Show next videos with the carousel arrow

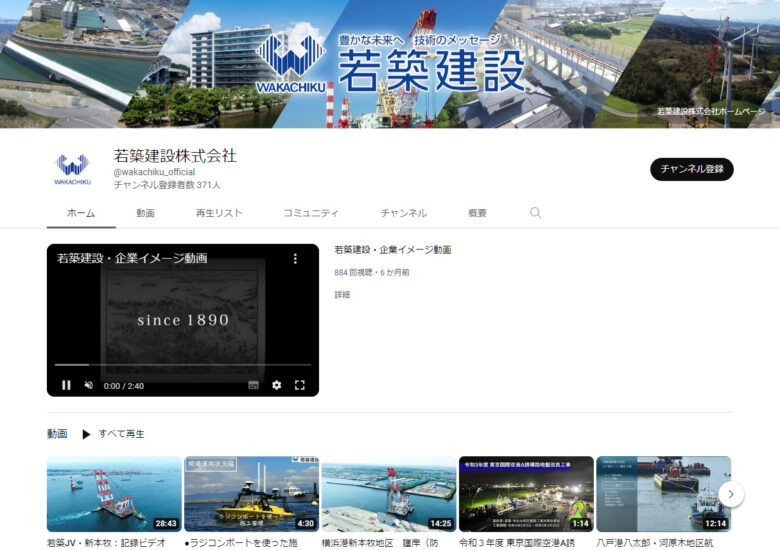[731, 494]
